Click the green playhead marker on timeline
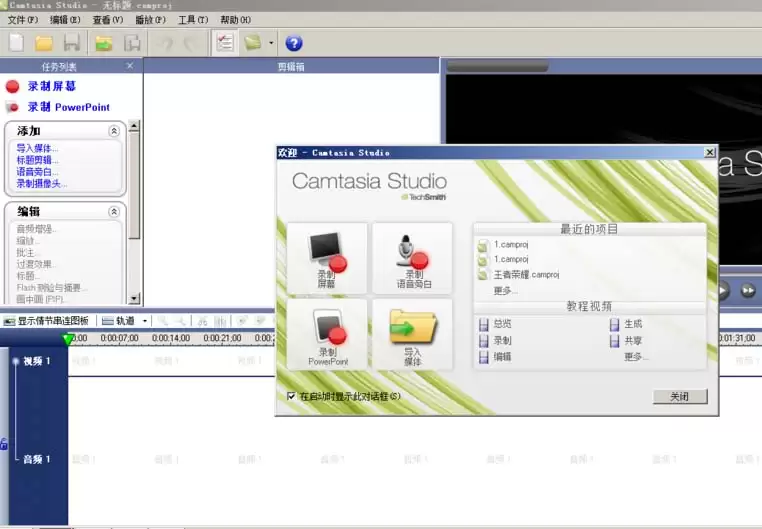Viewport: 762px width, 529px height. click(69, 339)
